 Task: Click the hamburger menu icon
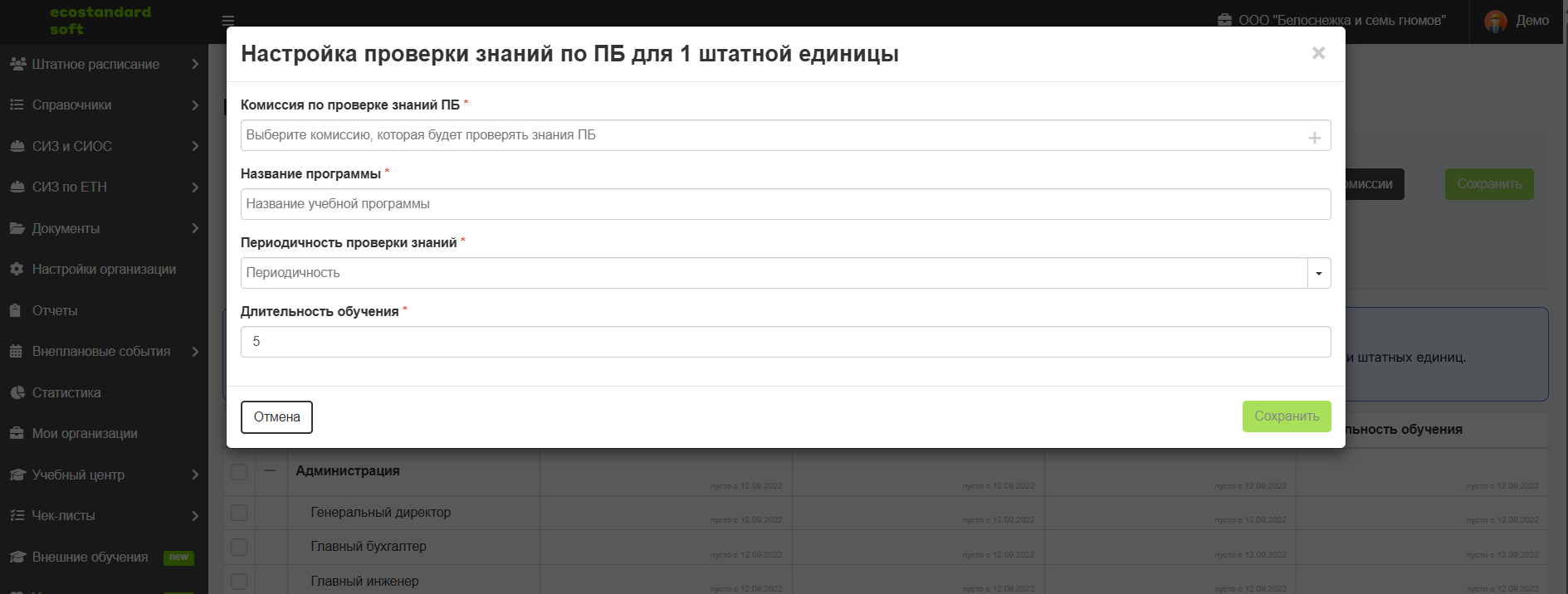tap(228, 21)
